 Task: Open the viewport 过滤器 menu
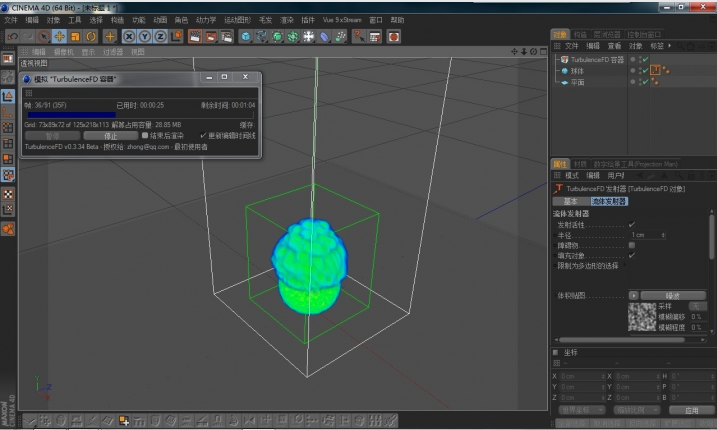point(113,52)
